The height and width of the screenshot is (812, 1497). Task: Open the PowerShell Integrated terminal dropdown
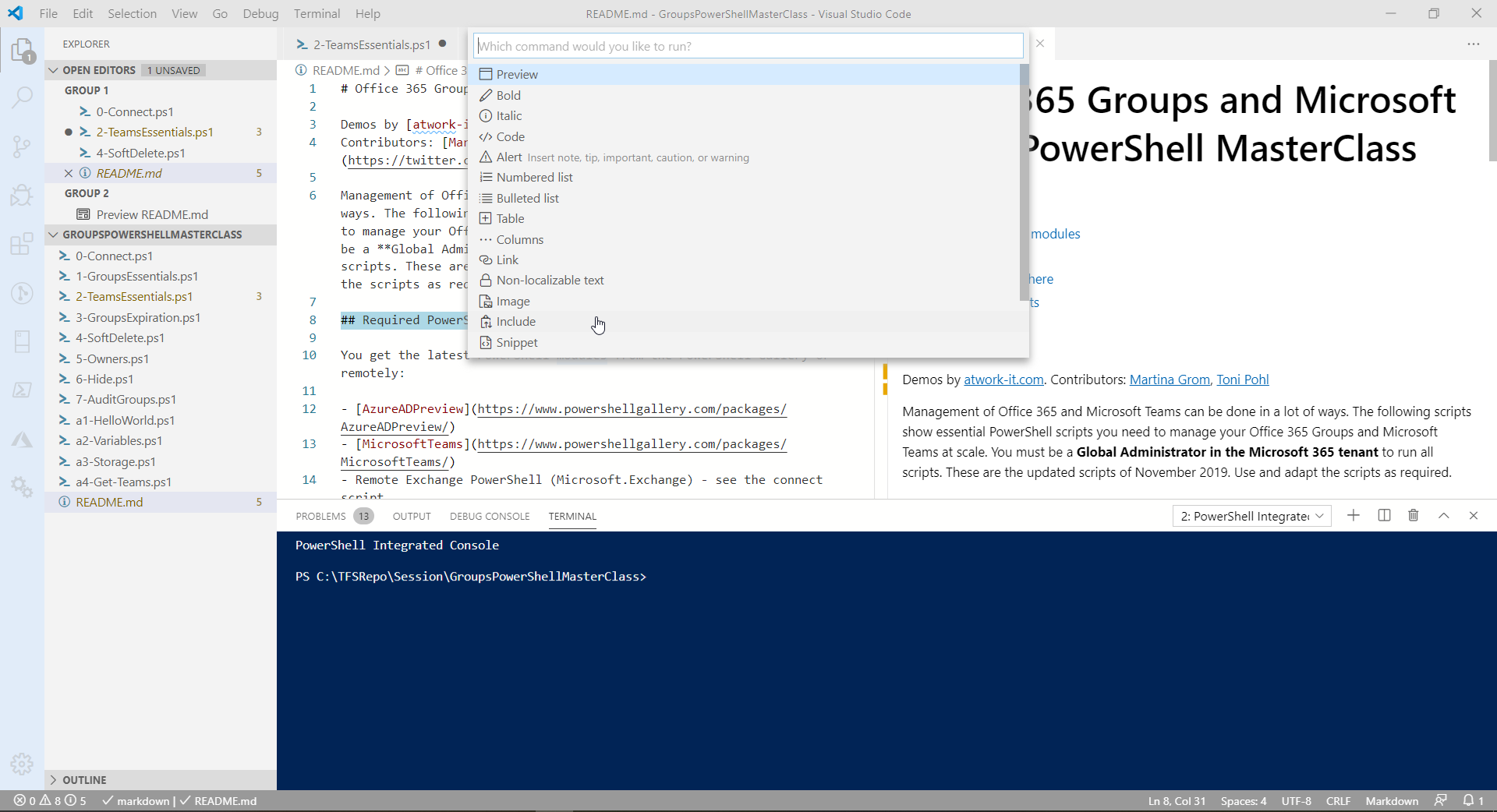coord(1251,516)
